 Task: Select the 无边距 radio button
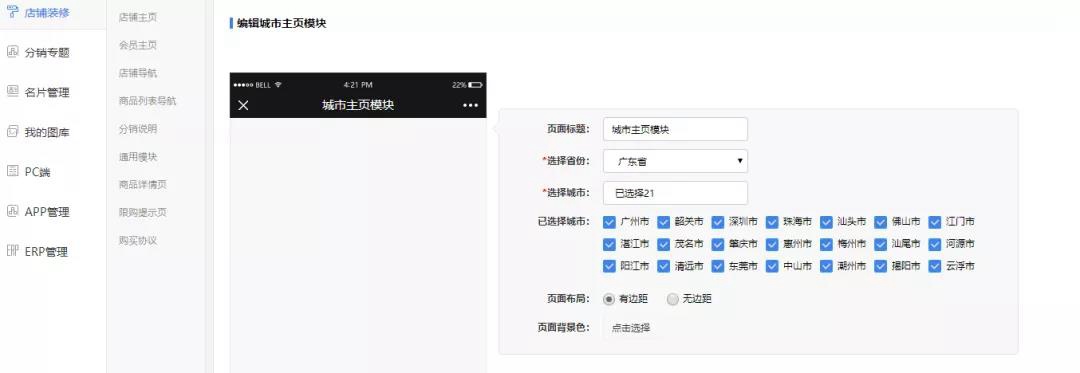tap(673, 299)
